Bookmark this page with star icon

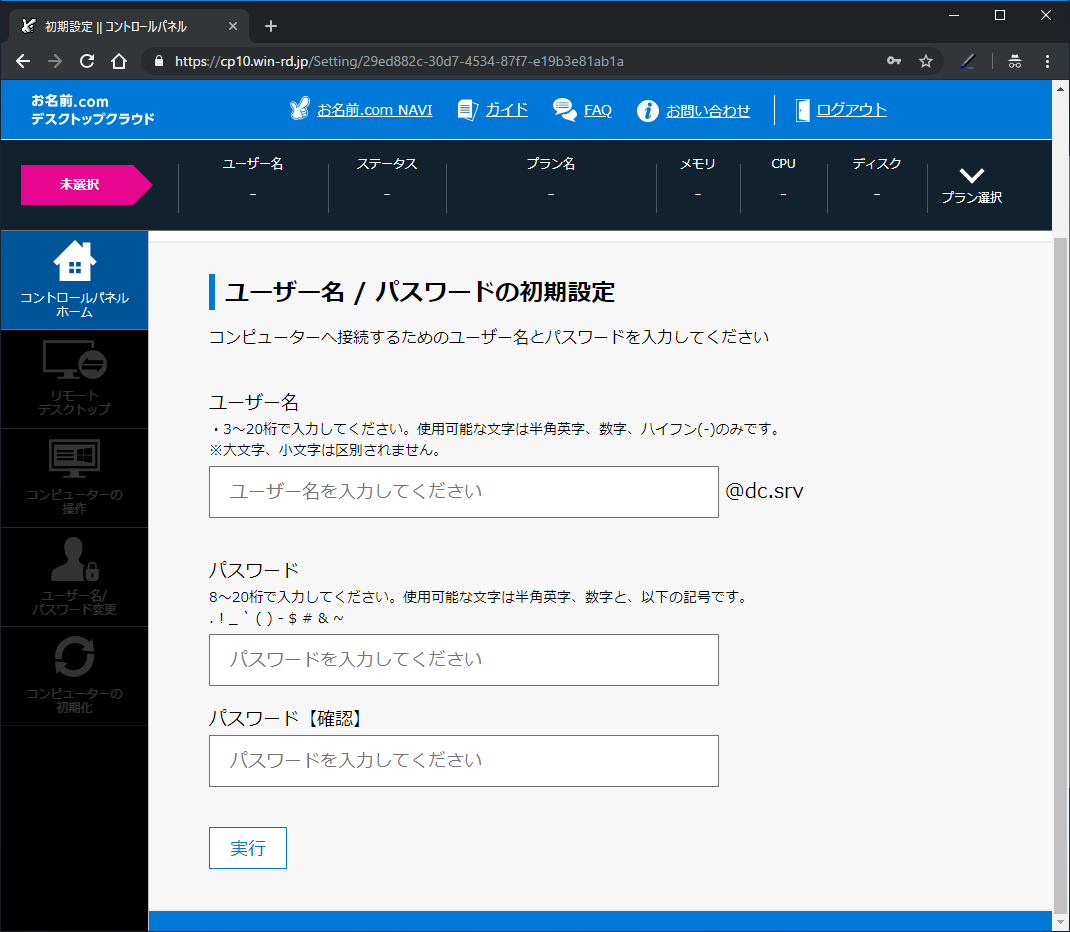click(925, 61)
